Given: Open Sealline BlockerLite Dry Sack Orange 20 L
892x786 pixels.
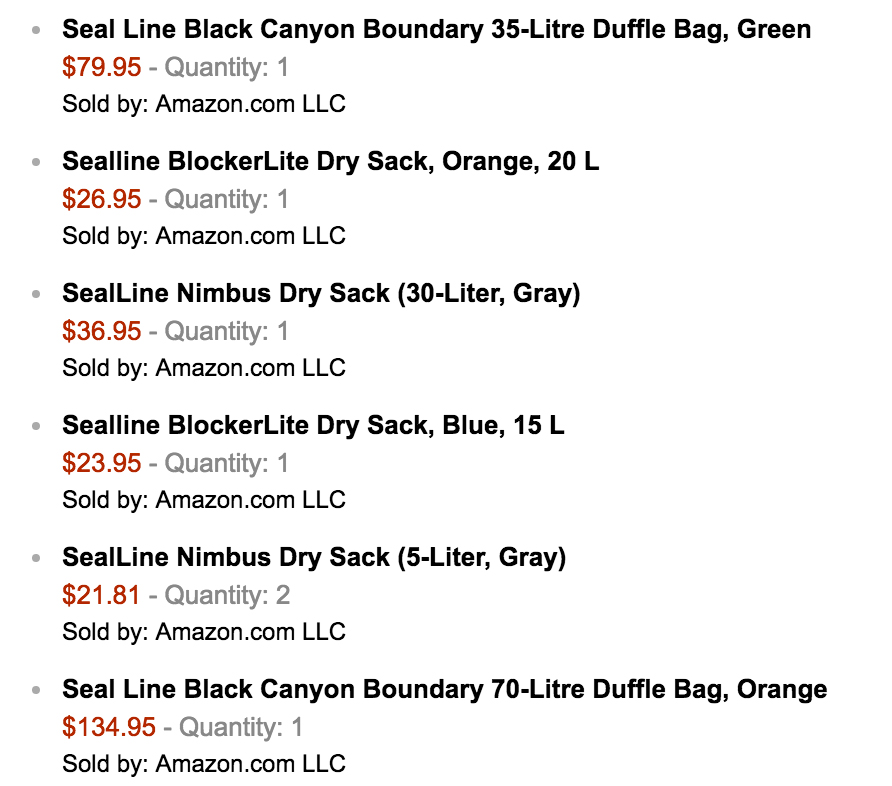Looking at the screenshot, I should click(331, 162).
